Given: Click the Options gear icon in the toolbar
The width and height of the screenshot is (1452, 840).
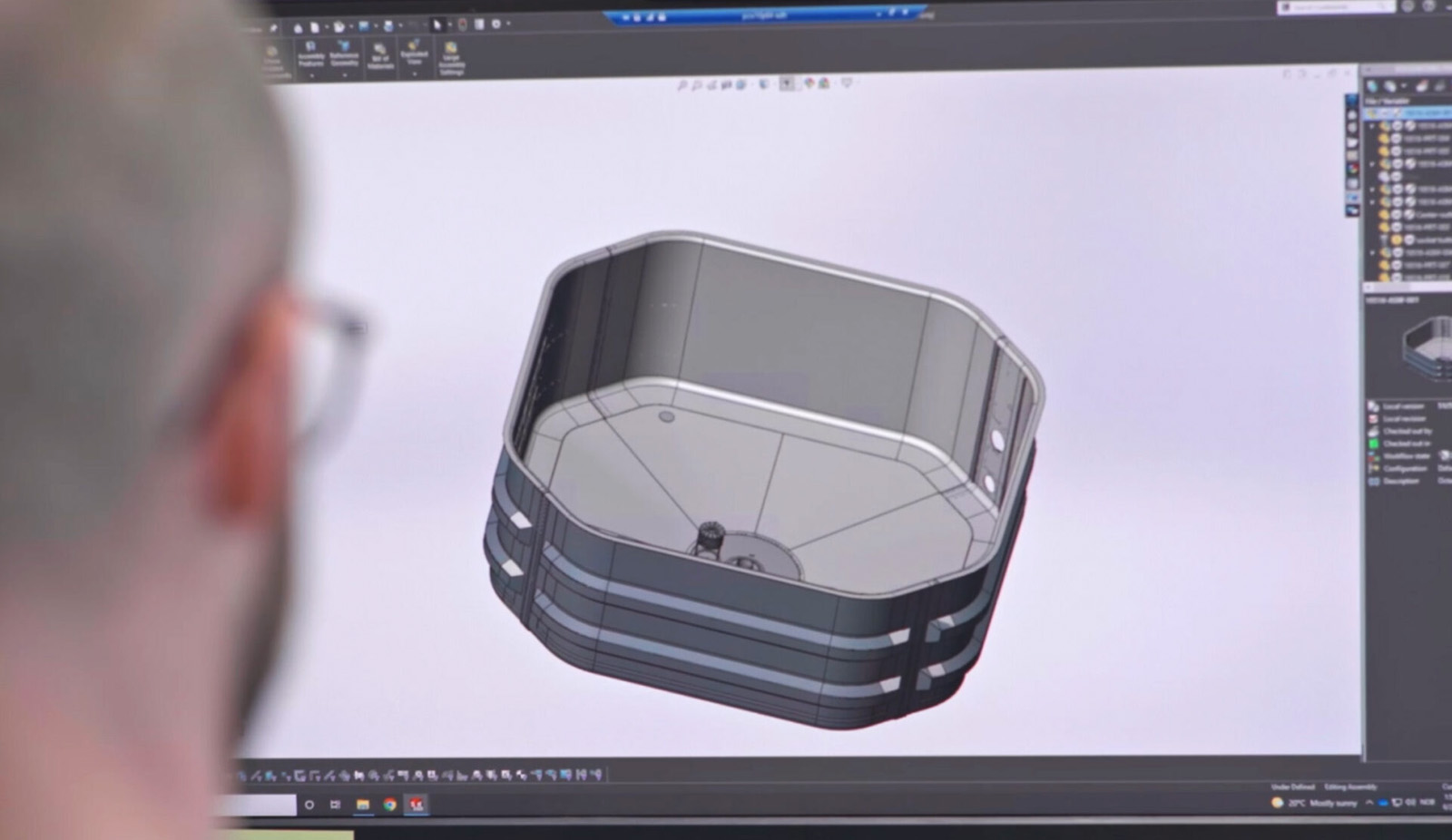Looking at the screenshot, I should click(x=496, y=24).
